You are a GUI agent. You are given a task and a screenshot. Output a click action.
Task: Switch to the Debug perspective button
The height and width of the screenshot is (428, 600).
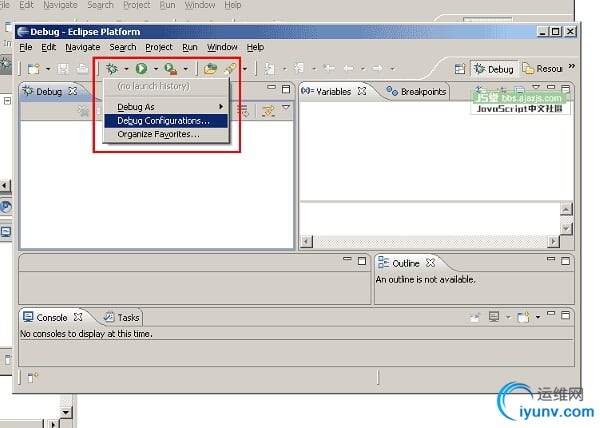494,69
